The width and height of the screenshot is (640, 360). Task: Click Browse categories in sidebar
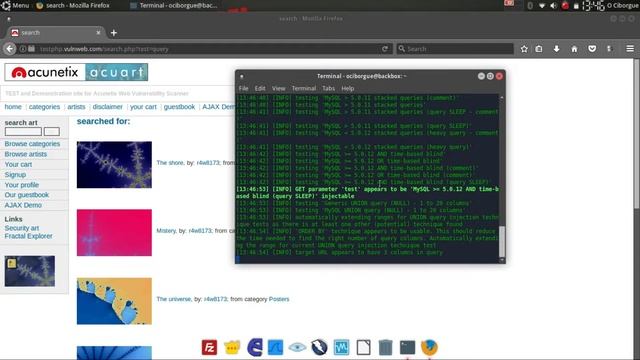click(x=32, y=144)
